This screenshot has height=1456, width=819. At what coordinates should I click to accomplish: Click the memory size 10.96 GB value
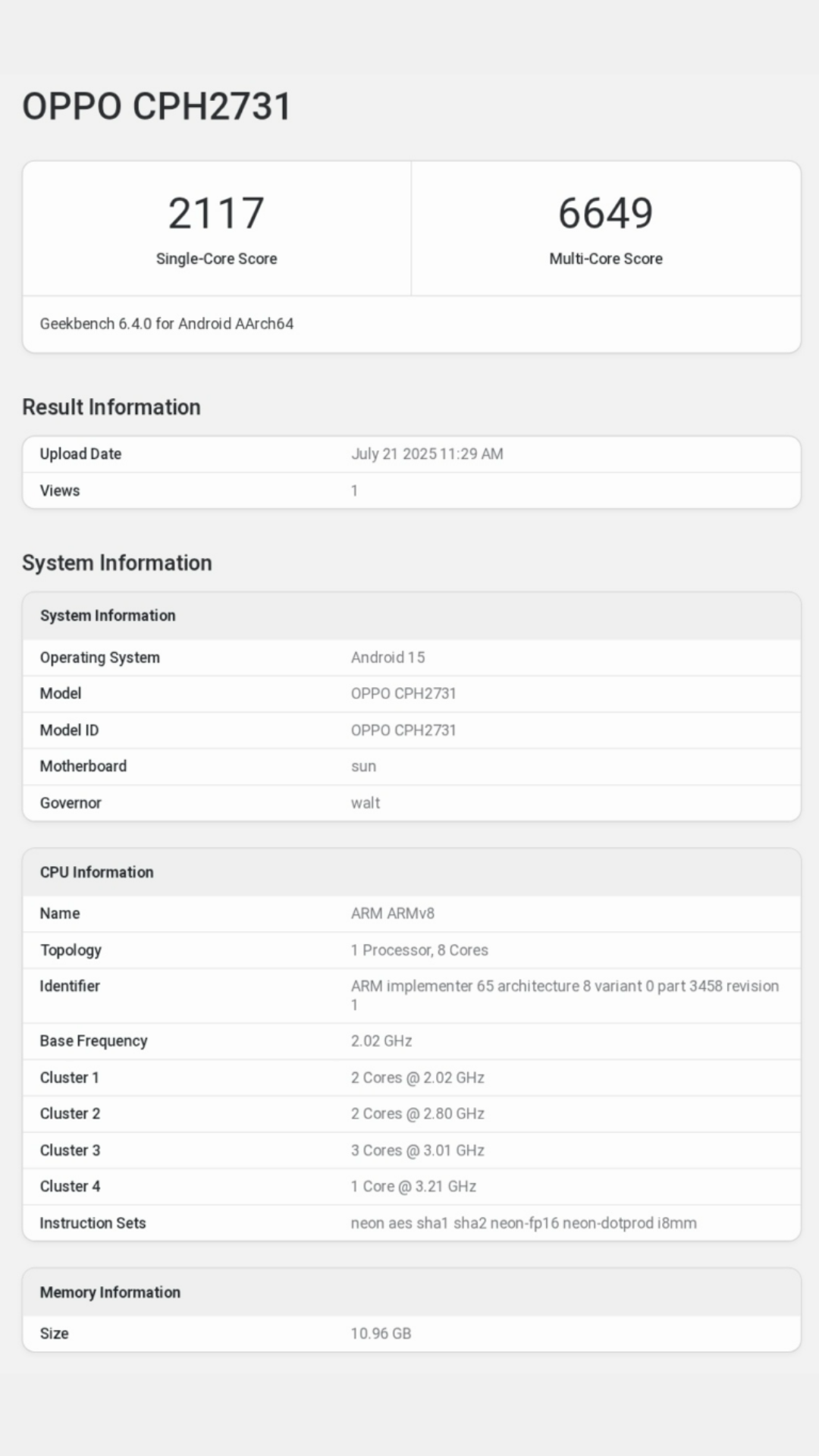381,1334
